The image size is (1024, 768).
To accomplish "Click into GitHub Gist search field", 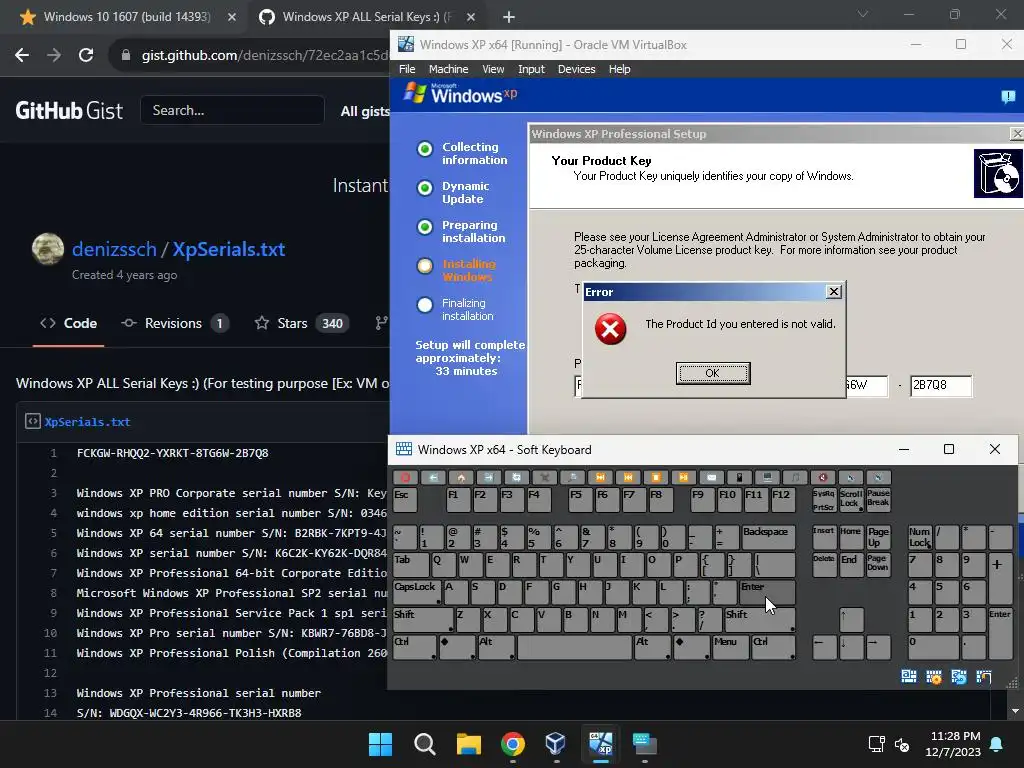I will click(232, 110).
